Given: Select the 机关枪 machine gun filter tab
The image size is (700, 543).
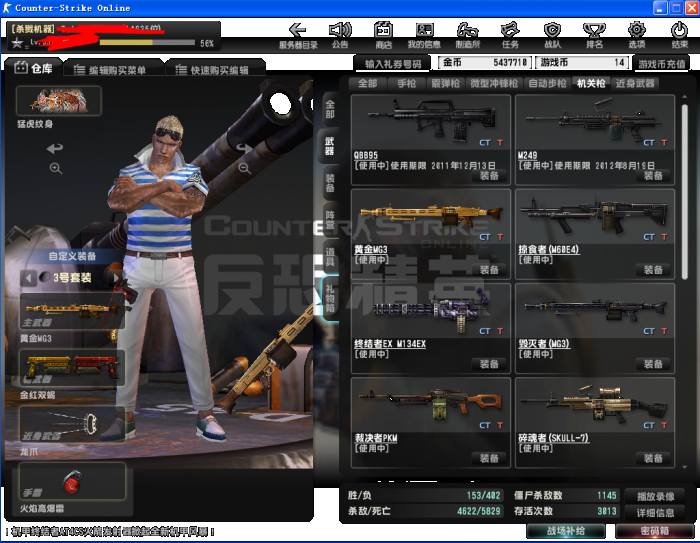Looking at the screenshot, I should pos(591,84).
